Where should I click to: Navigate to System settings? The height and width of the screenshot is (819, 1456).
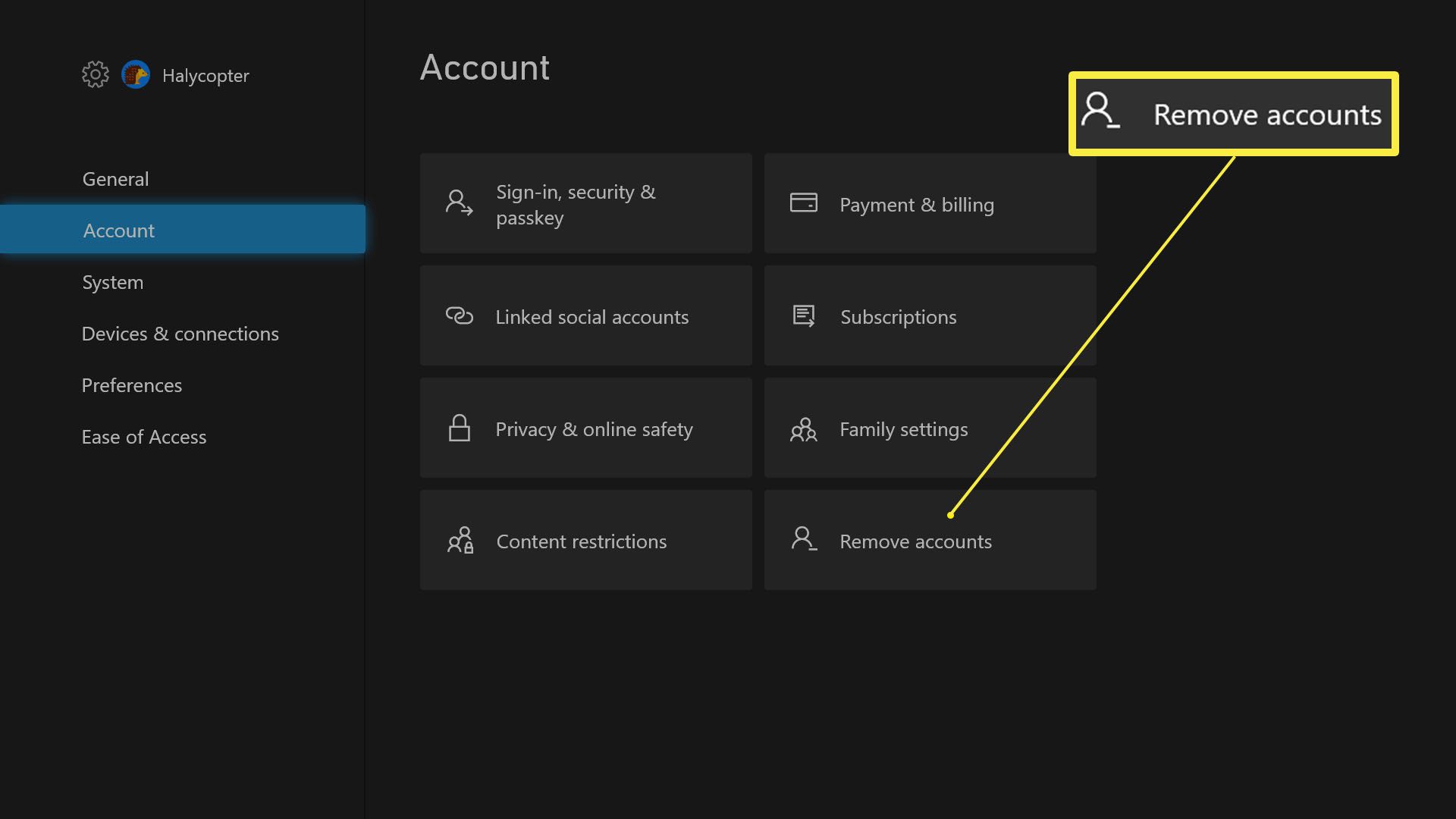[x=112, y=282]
